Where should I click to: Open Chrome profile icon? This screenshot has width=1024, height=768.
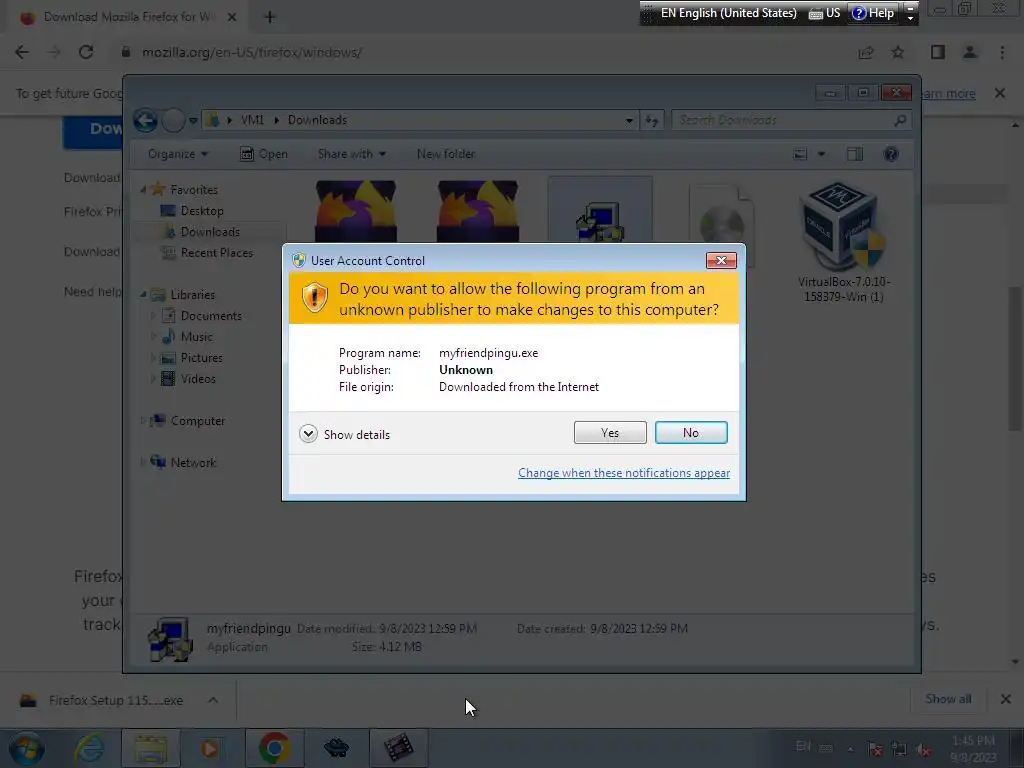tap(970, 52)
